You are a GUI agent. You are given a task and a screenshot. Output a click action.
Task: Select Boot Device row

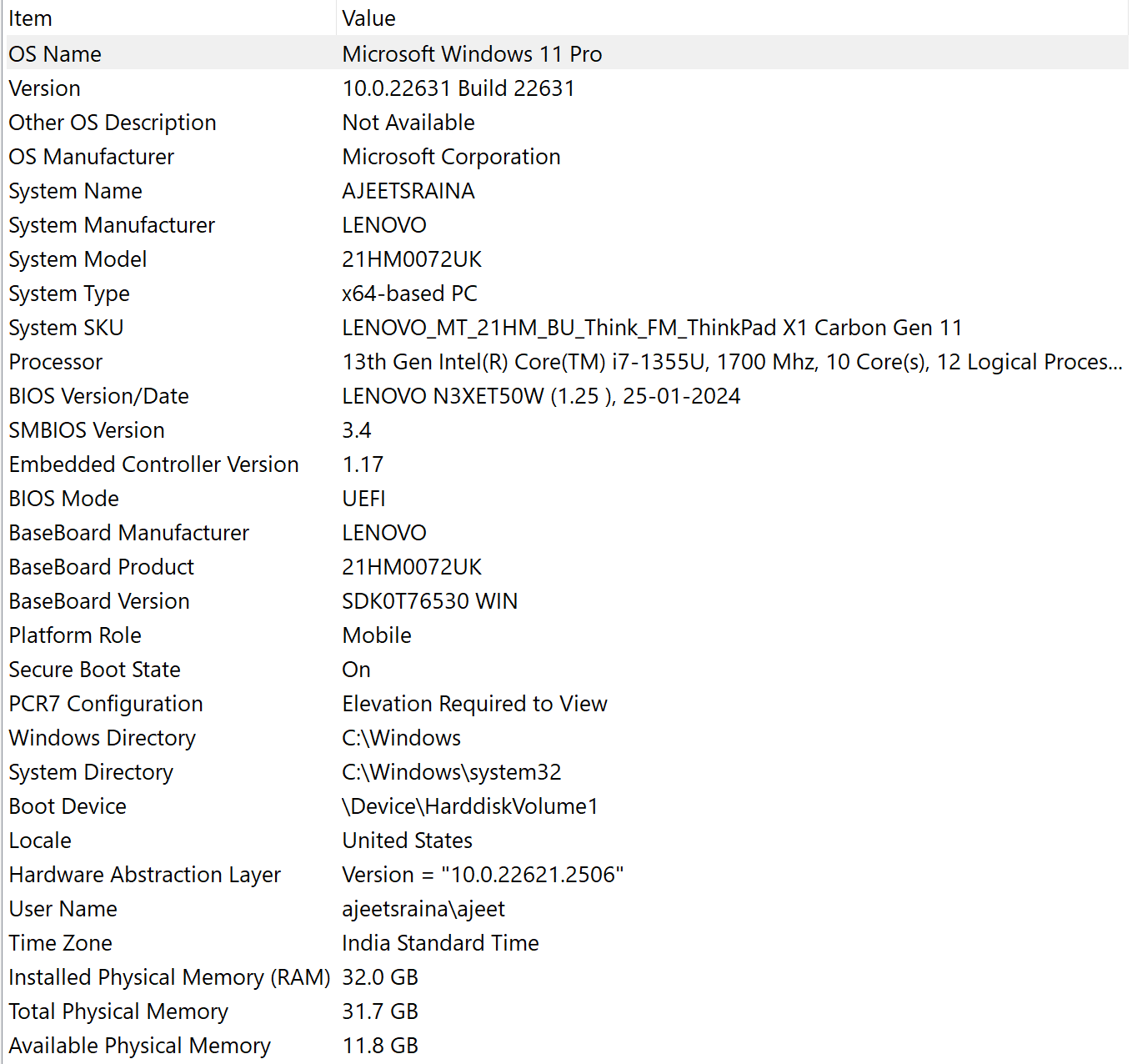coord(568,806)
